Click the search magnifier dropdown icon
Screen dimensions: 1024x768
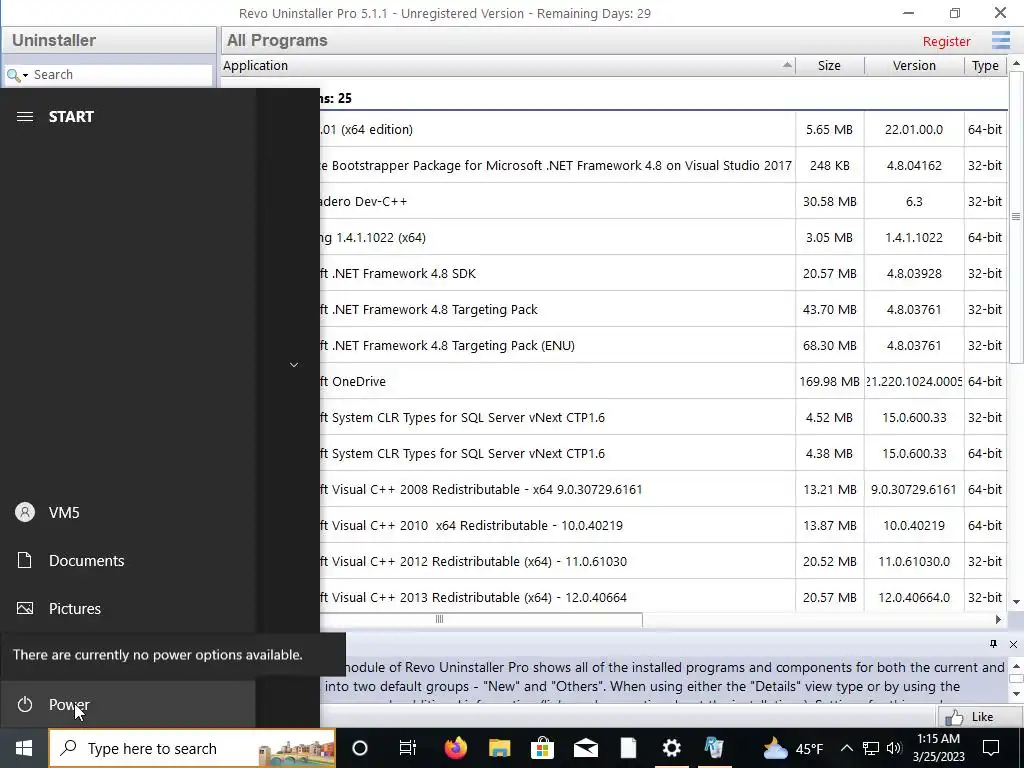tap(17, 75)
